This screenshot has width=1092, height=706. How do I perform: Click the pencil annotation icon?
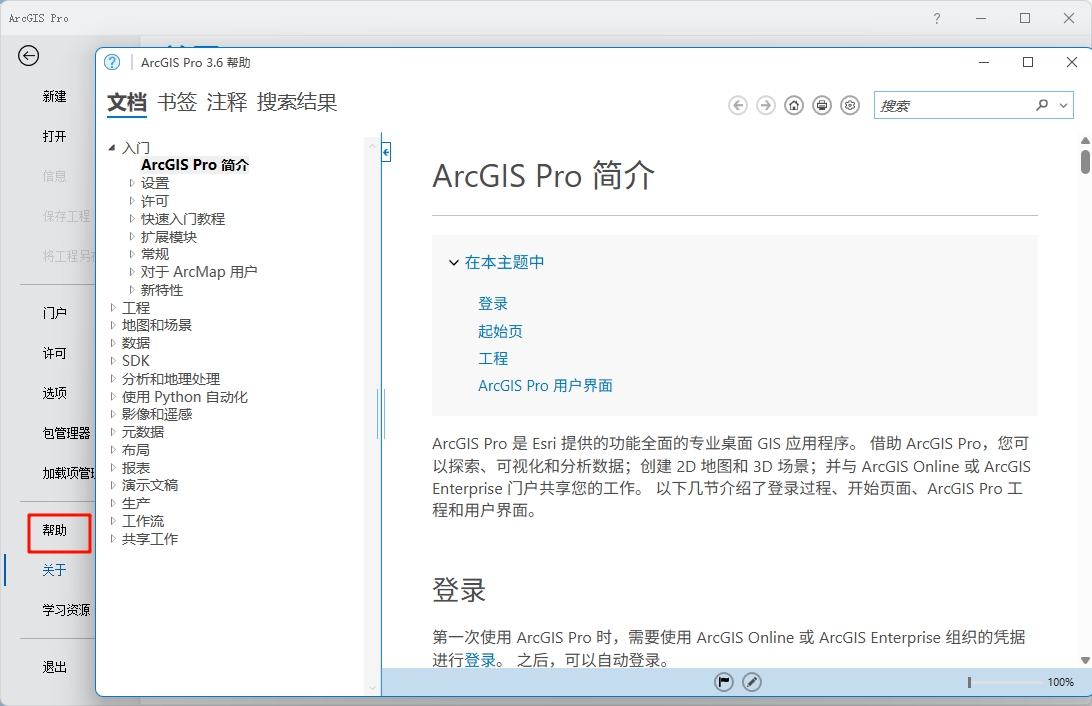tap(752, 681)
